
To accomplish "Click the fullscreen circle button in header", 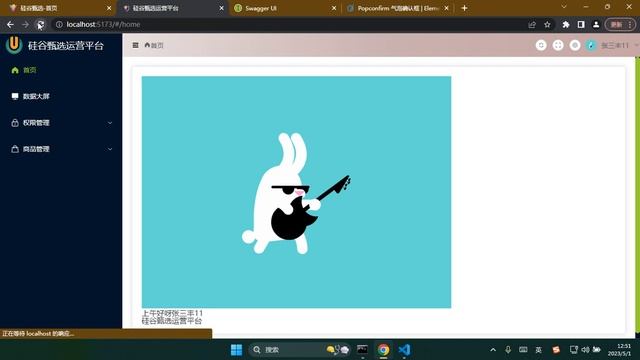I will click(x=558, y=45).
